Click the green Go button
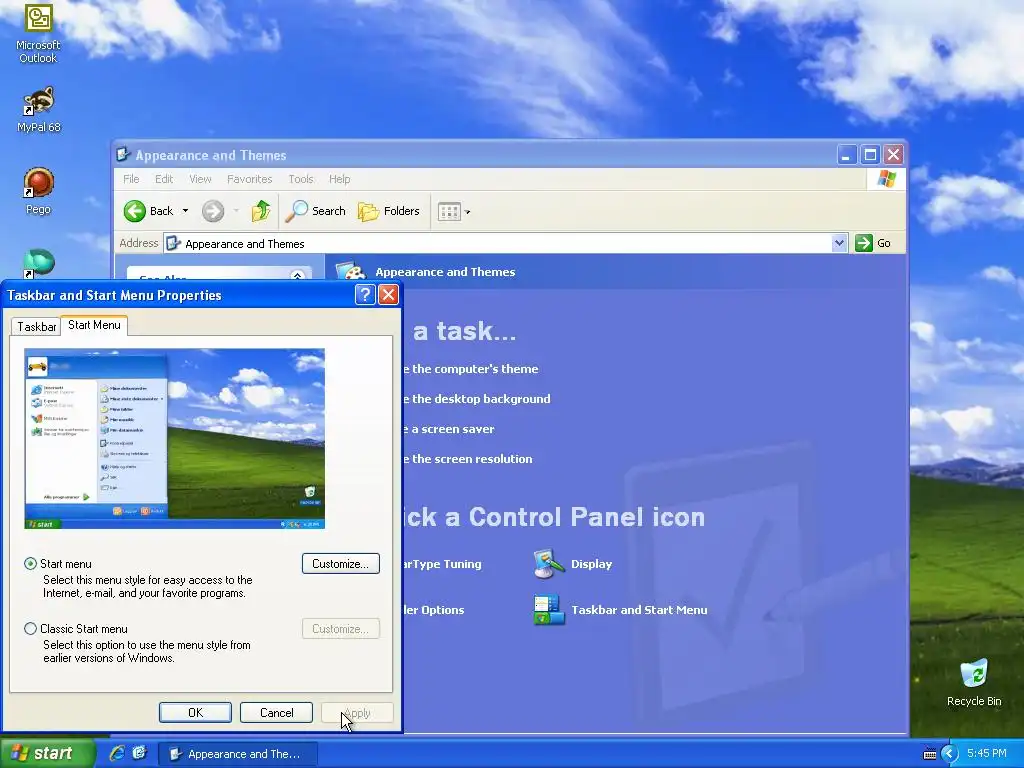Screen dimensions: 1024x768 point(873,243)
